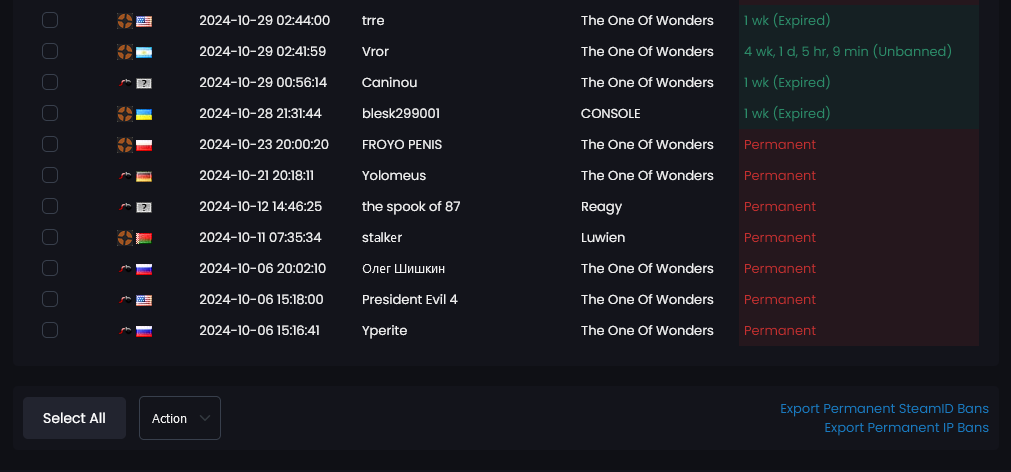Click unknown country flag icon beside Caninou
The height and width of the screenshot is (472, 1011).
(144, 83)
